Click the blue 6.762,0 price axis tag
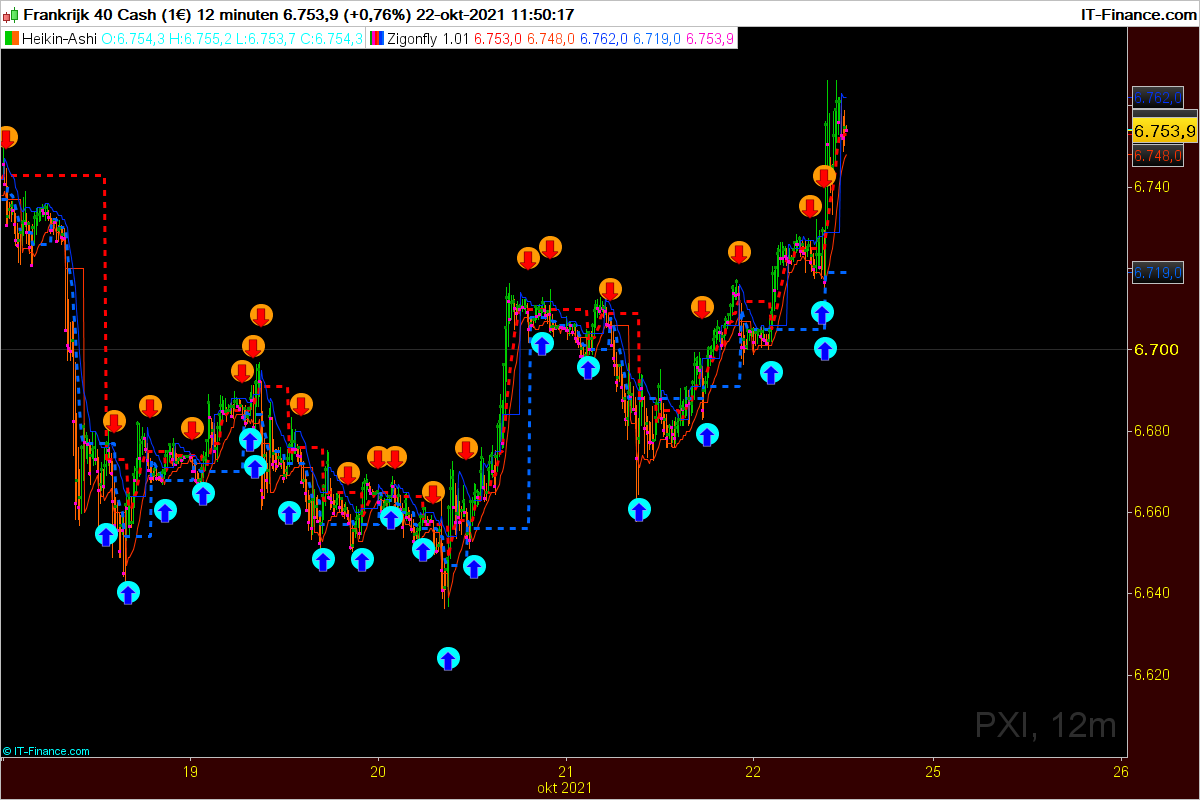The width and height of the screenshot is (1200, 800). pyautogui.click(x=1157, y=97)
